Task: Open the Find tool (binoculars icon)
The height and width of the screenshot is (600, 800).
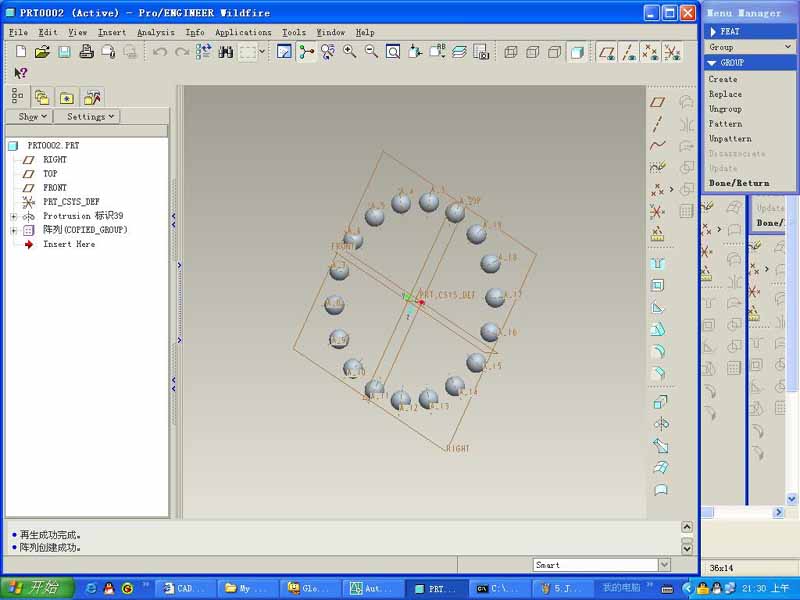Action: click(x=226, y=52)
